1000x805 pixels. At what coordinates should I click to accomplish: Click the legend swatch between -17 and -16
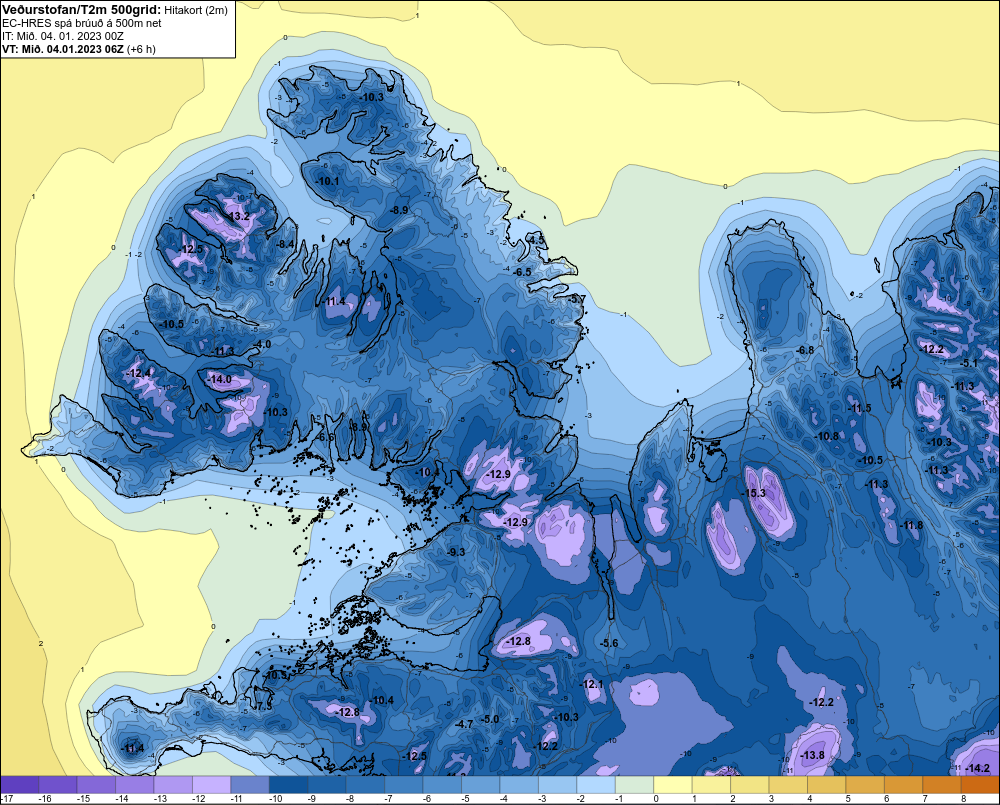20,784
